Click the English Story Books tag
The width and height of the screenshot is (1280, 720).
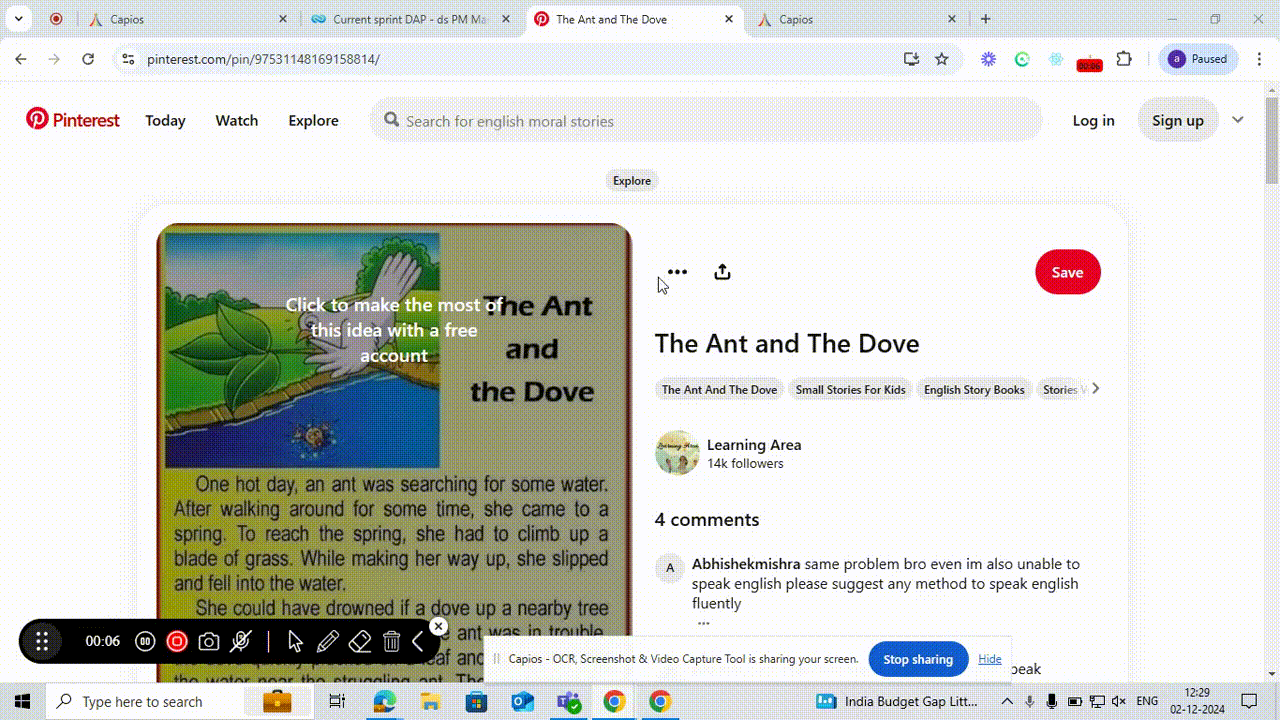click(974, 389)
